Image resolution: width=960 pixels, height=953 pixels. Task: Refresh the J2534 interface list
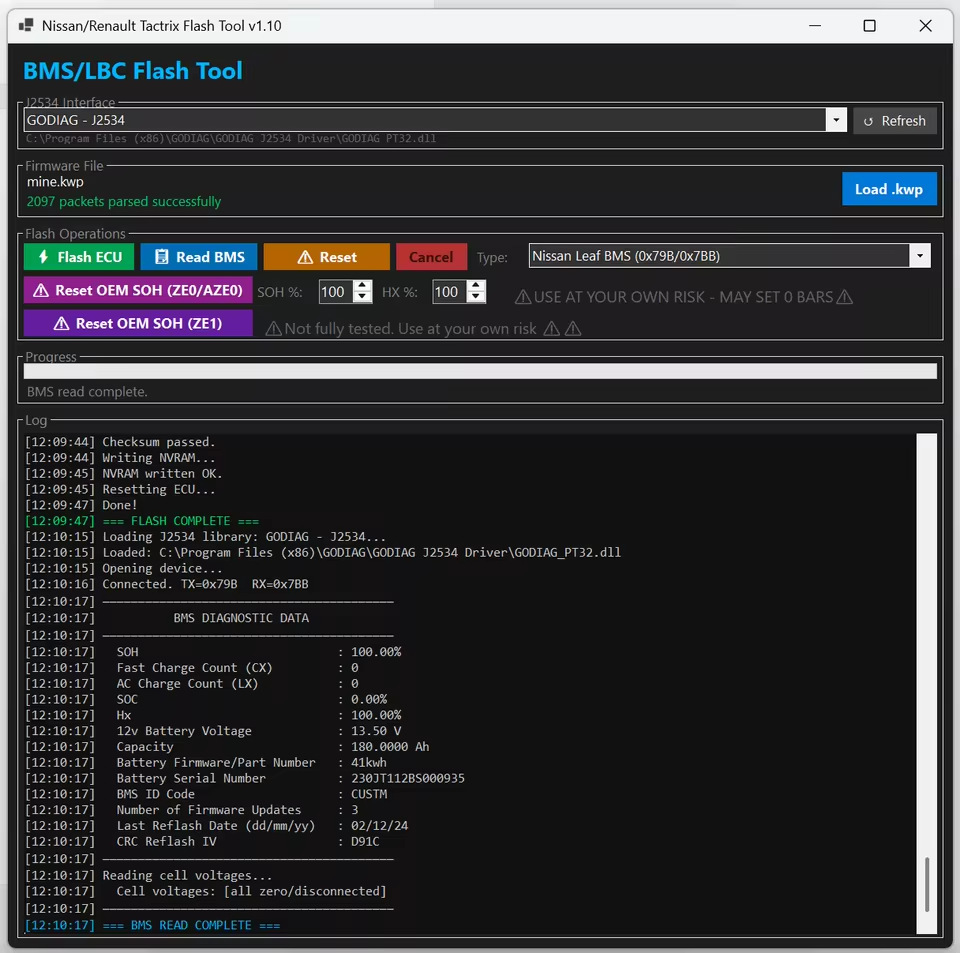pyautogui.click(x=894, y=121)
